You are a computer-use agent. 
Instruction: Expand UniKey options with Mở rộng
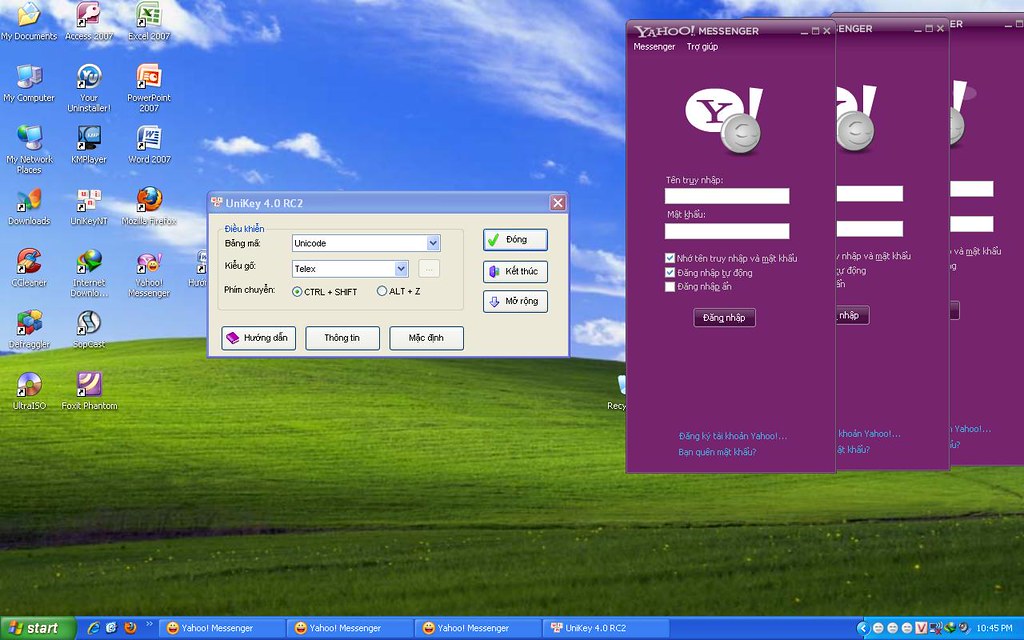click(x=515, y=301)
